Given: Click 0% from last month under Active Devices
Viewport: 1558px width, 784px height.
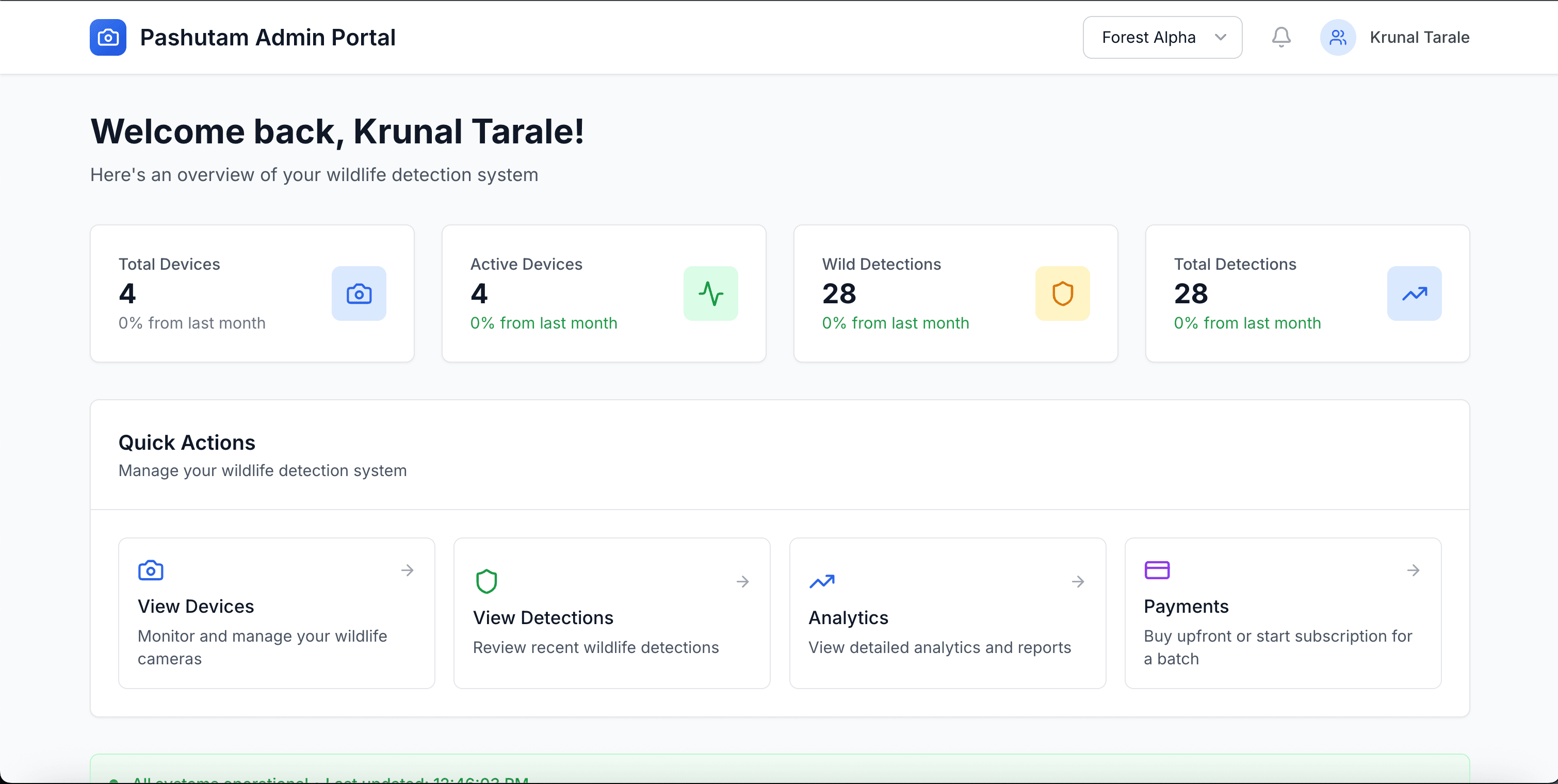Looking at the screenshot, I should point(544,323).
